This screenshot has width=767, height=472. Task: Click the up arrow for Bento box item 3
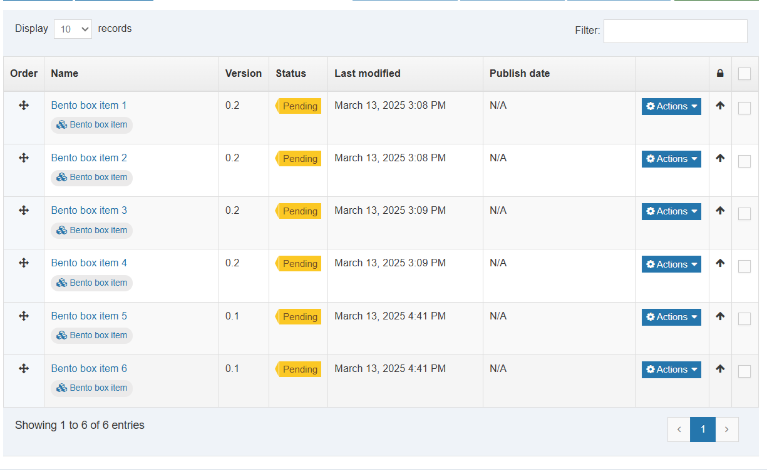720,210
